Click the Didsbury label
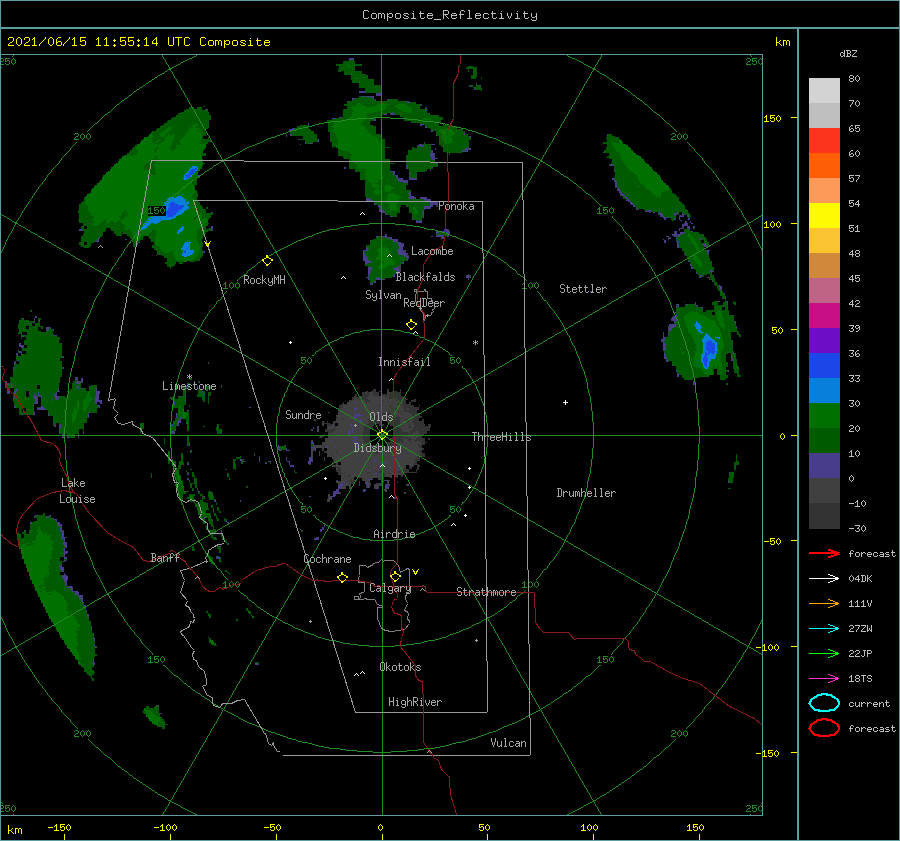The width and height of the screenshot is (900, 841). tap(377, 448)
